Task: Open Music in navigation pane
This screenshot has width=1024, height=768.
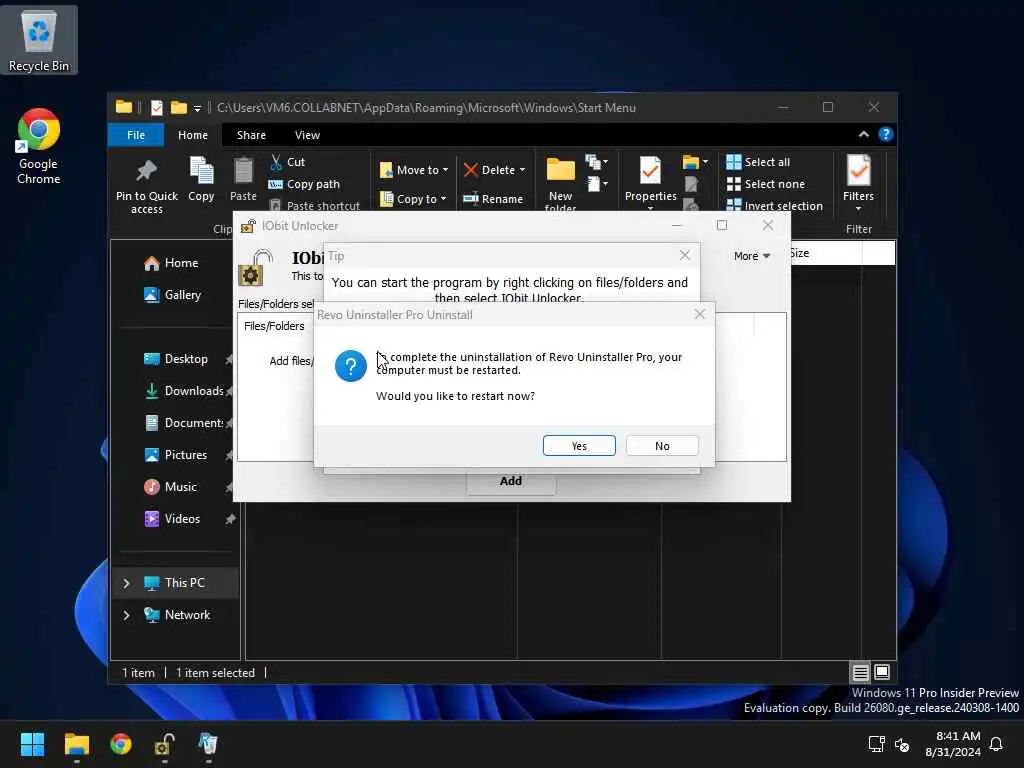Action: 170,487
